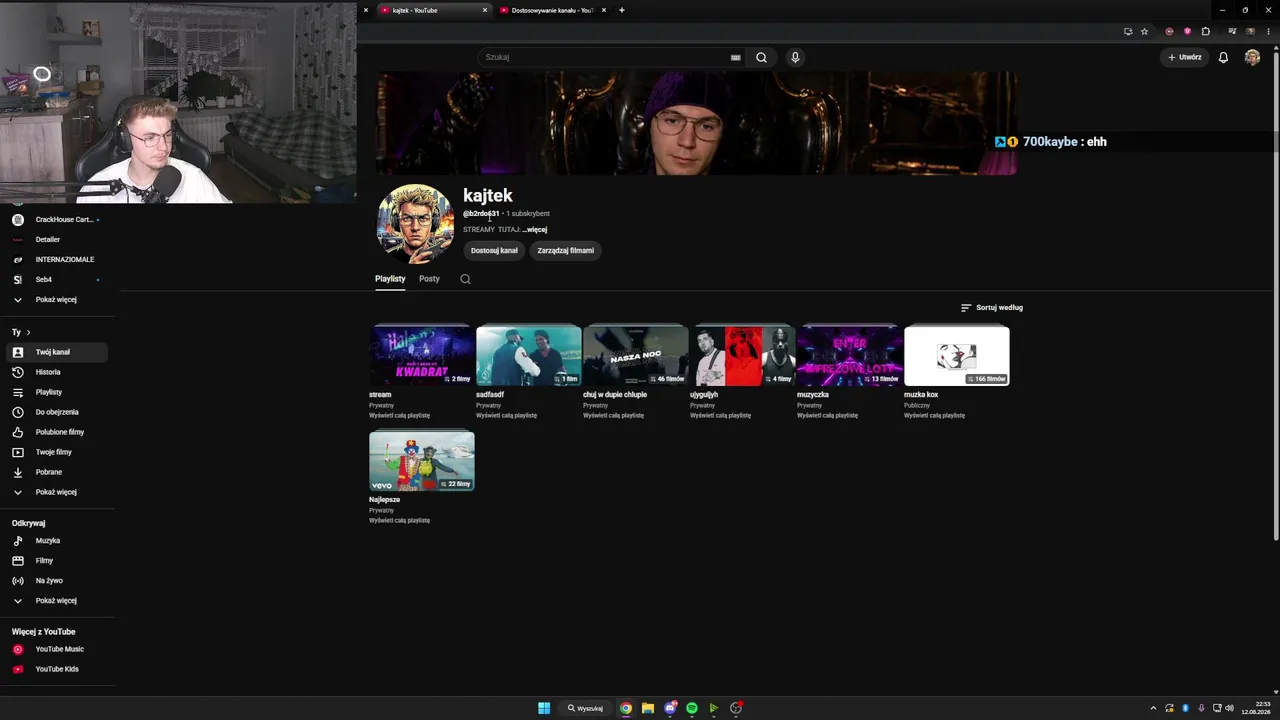This screenshot has width=1280, height=720.
Task: Click the Chrome media control icon
Action: click(x=1232, y=31)
